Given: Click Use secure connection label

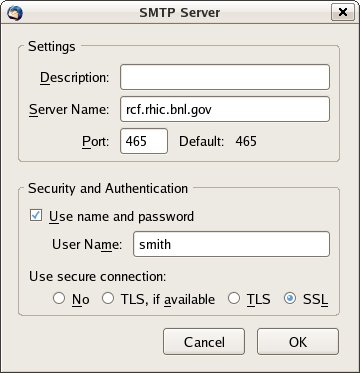Looking at the screenshot, I should coord(98,276).
